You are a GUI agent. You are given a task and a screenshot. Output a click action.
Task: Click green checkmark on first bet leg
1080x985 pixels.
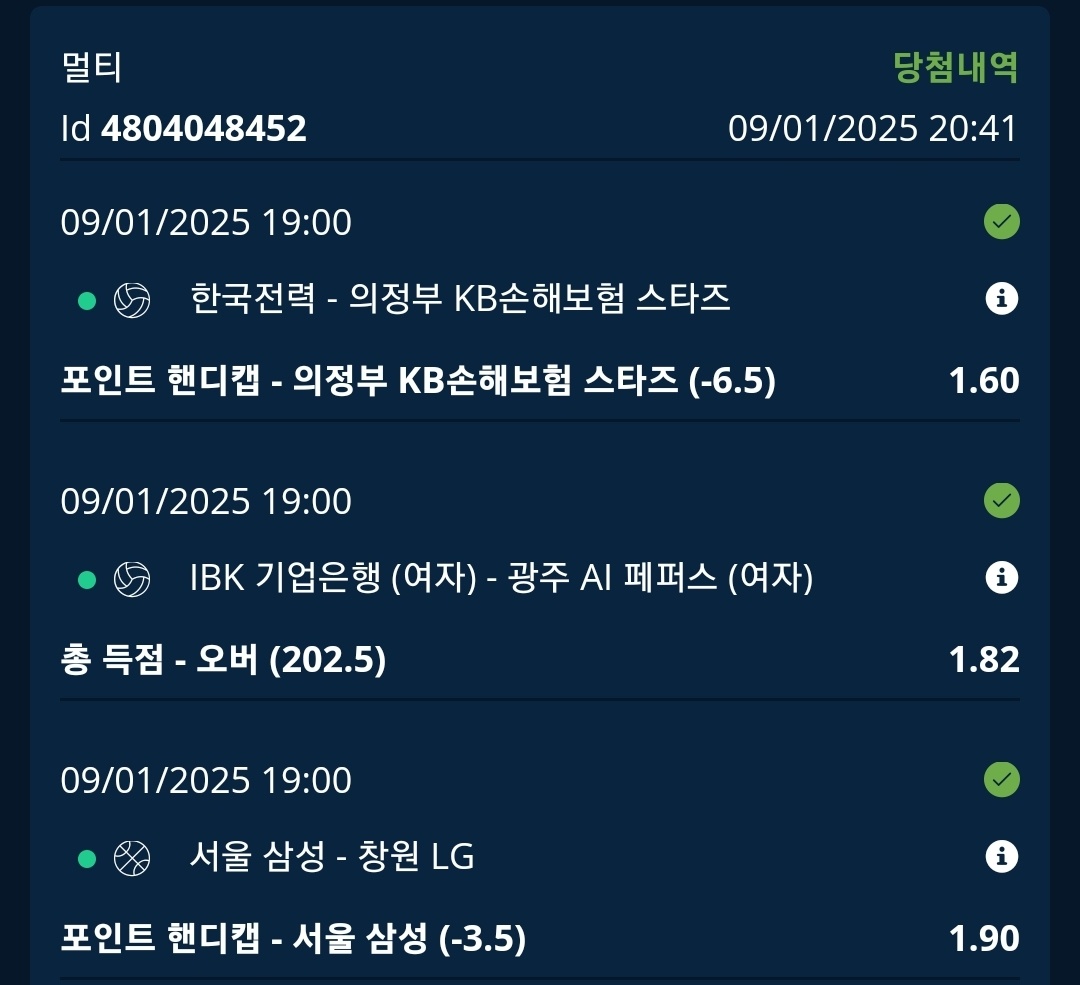(x=1001, y=222)
